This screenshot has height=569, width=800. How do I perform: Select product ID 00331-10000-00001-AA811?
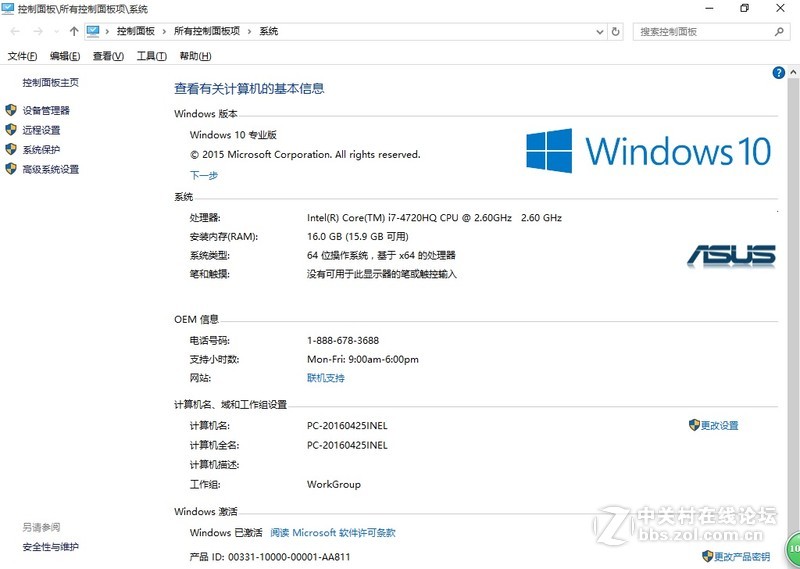click(x=289, y=557)
